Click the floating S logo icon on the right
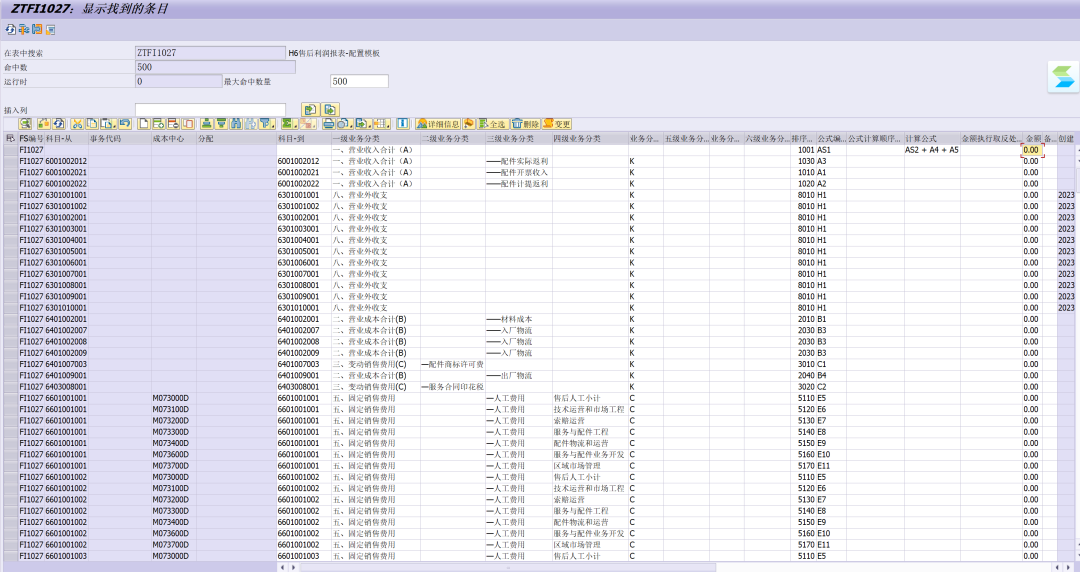 1063,76
